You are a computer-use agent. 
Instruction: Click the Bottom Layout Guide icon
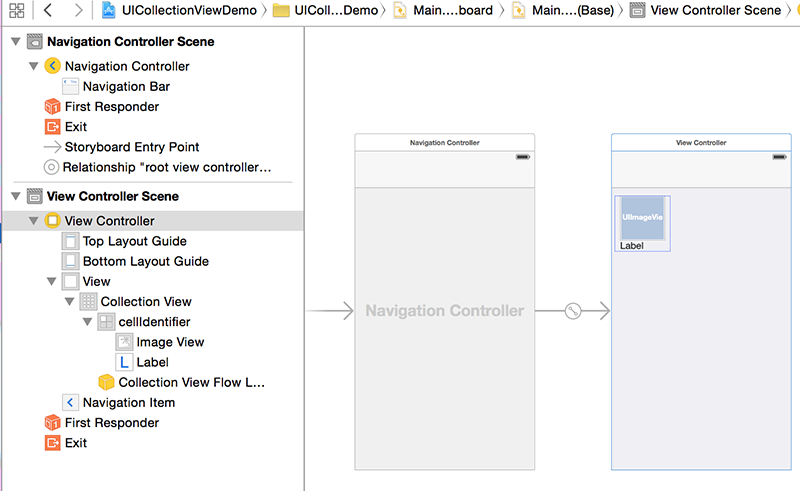[x=70, y=261]
